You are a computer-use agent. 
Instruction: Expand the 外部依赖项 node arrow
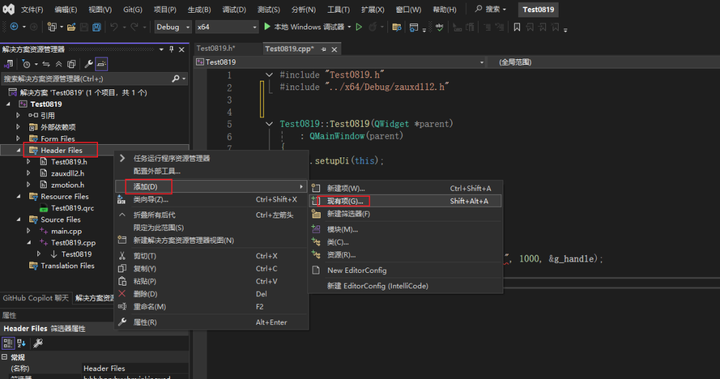click(x=18, y=127)
